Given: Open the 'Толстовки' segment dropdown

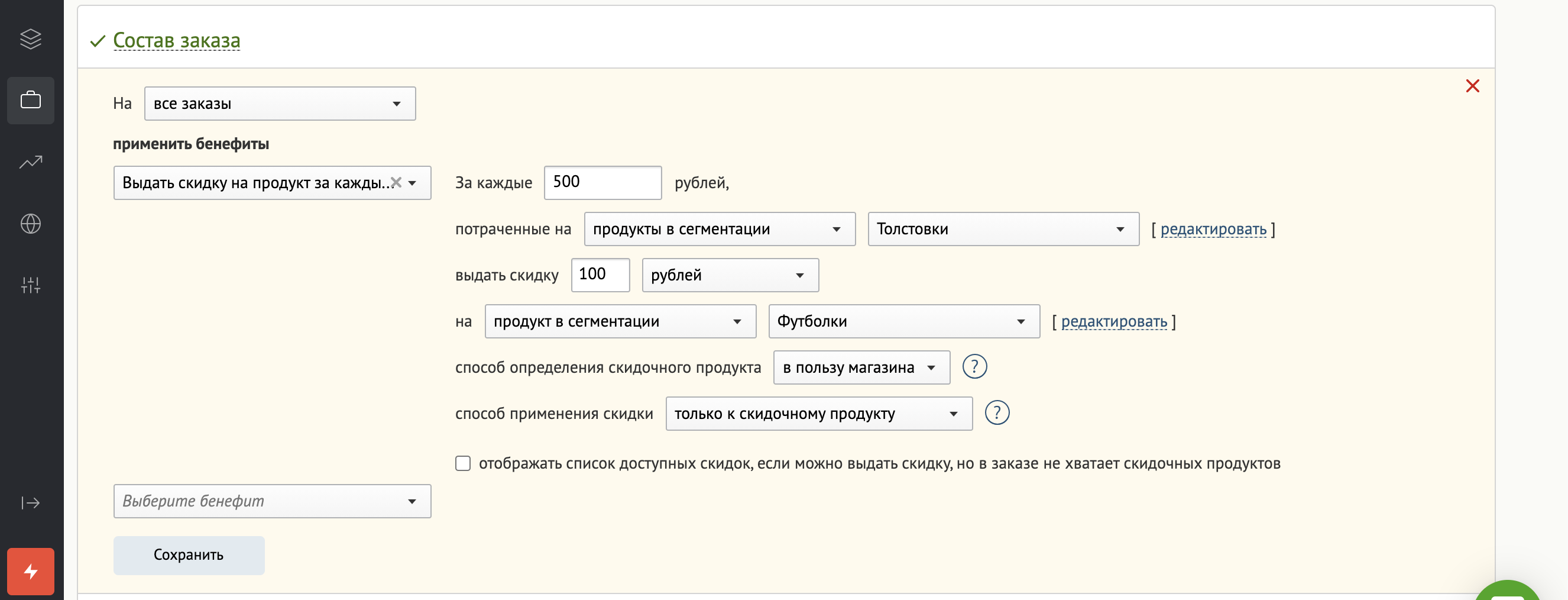Looking at the screenshot, I should [x=1003, y=229].
